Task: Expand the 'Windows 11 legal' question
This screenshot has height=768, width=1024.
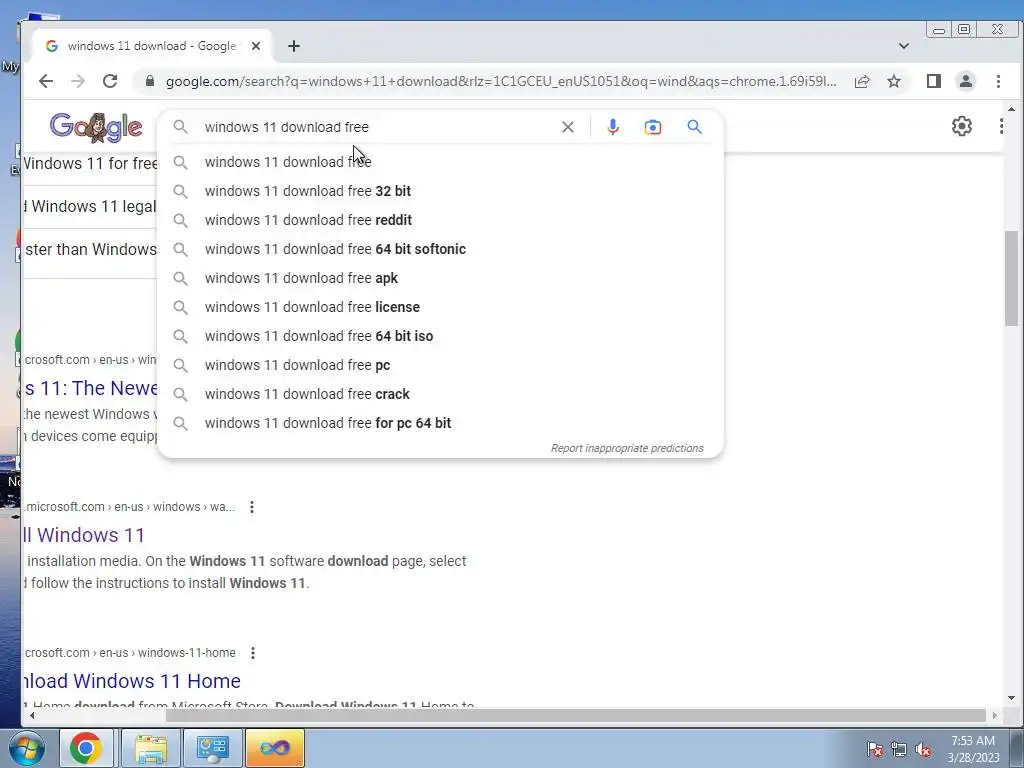Action: tap(90, 206)
